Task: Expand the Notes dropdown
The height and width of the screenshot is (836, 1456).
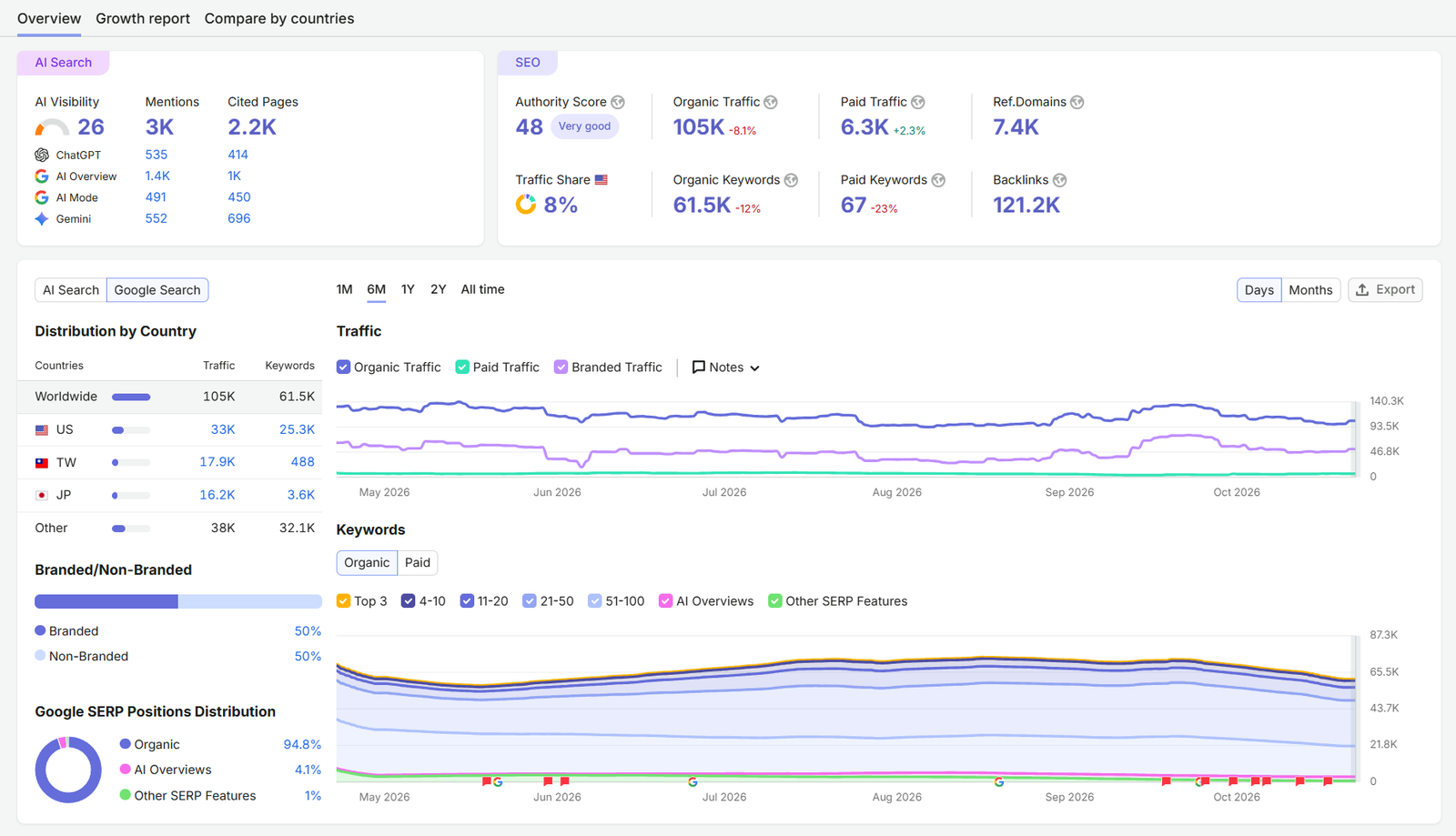Action: pyautogui.click(x=726, y=368)
